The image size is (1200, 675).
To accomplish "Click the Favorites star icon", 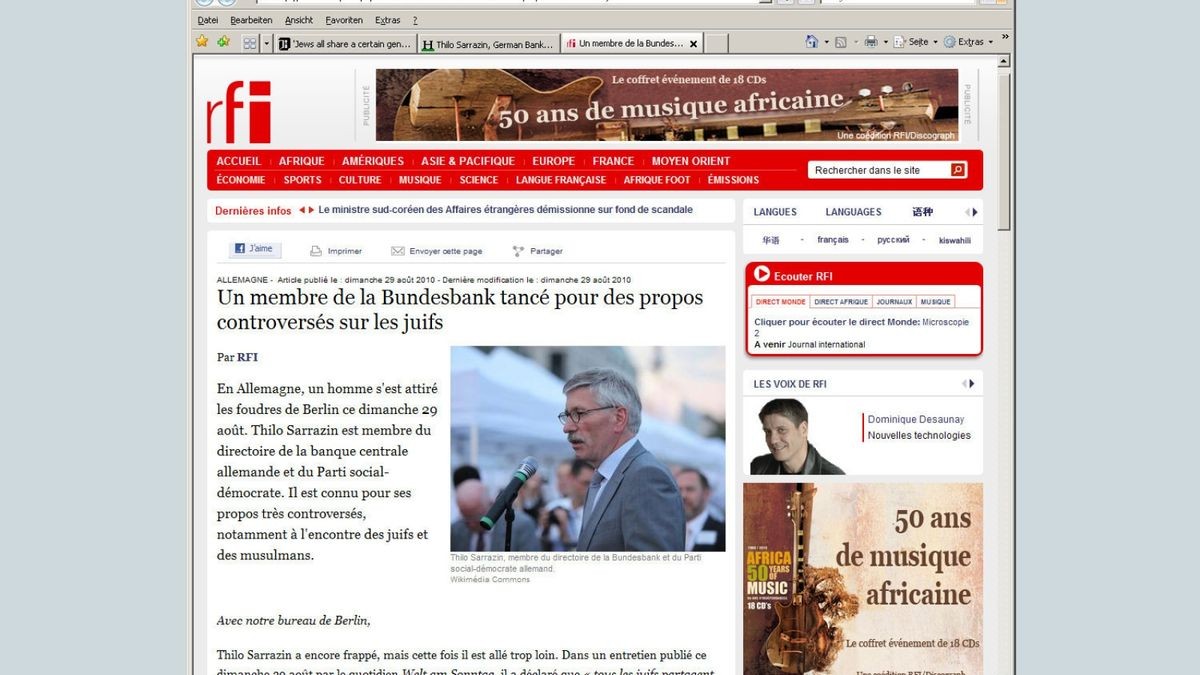I will (202, 42).
